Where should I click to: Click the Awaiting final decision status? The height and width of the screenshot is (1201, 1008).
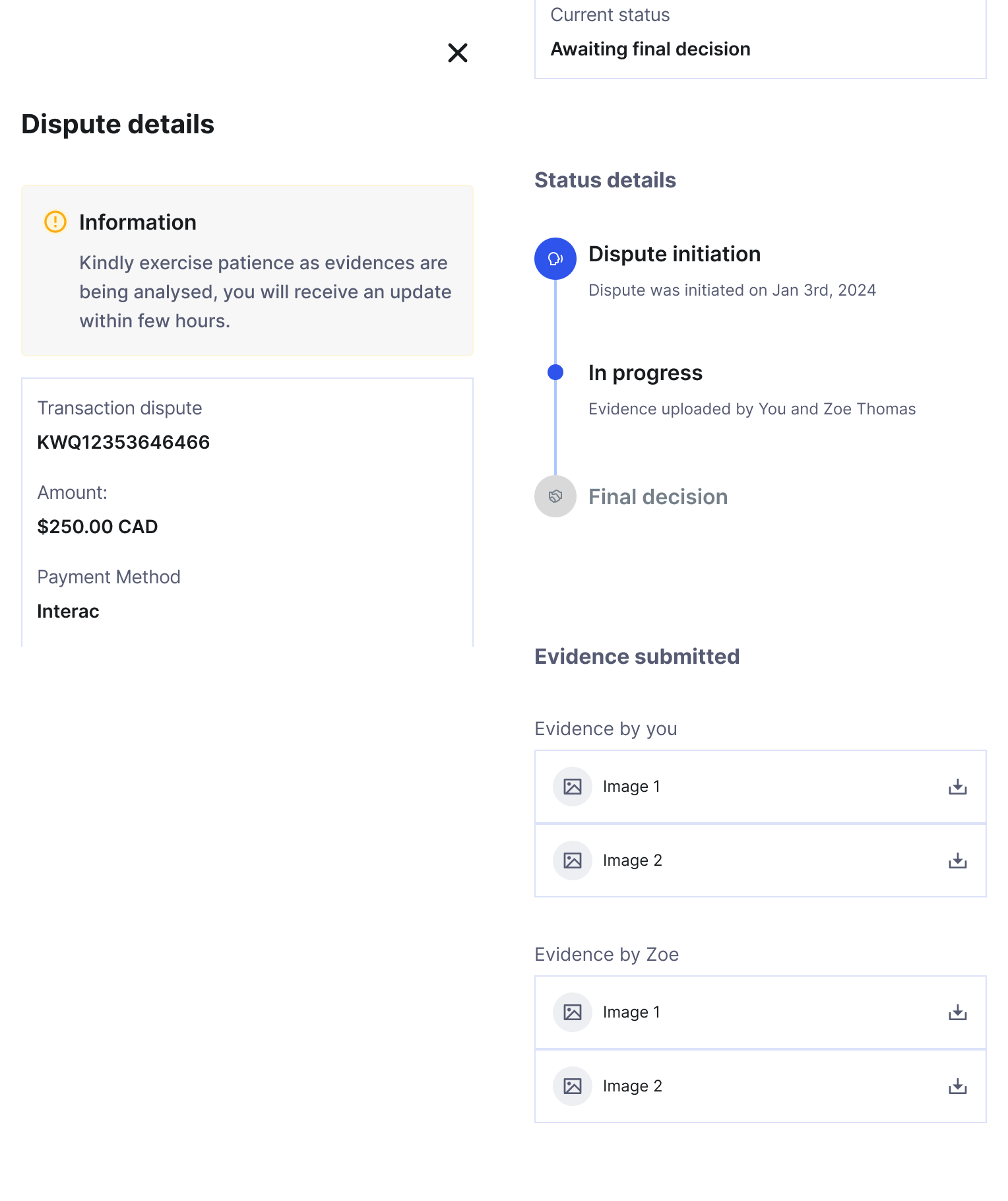pyautogui.click(x=650, y=49)
